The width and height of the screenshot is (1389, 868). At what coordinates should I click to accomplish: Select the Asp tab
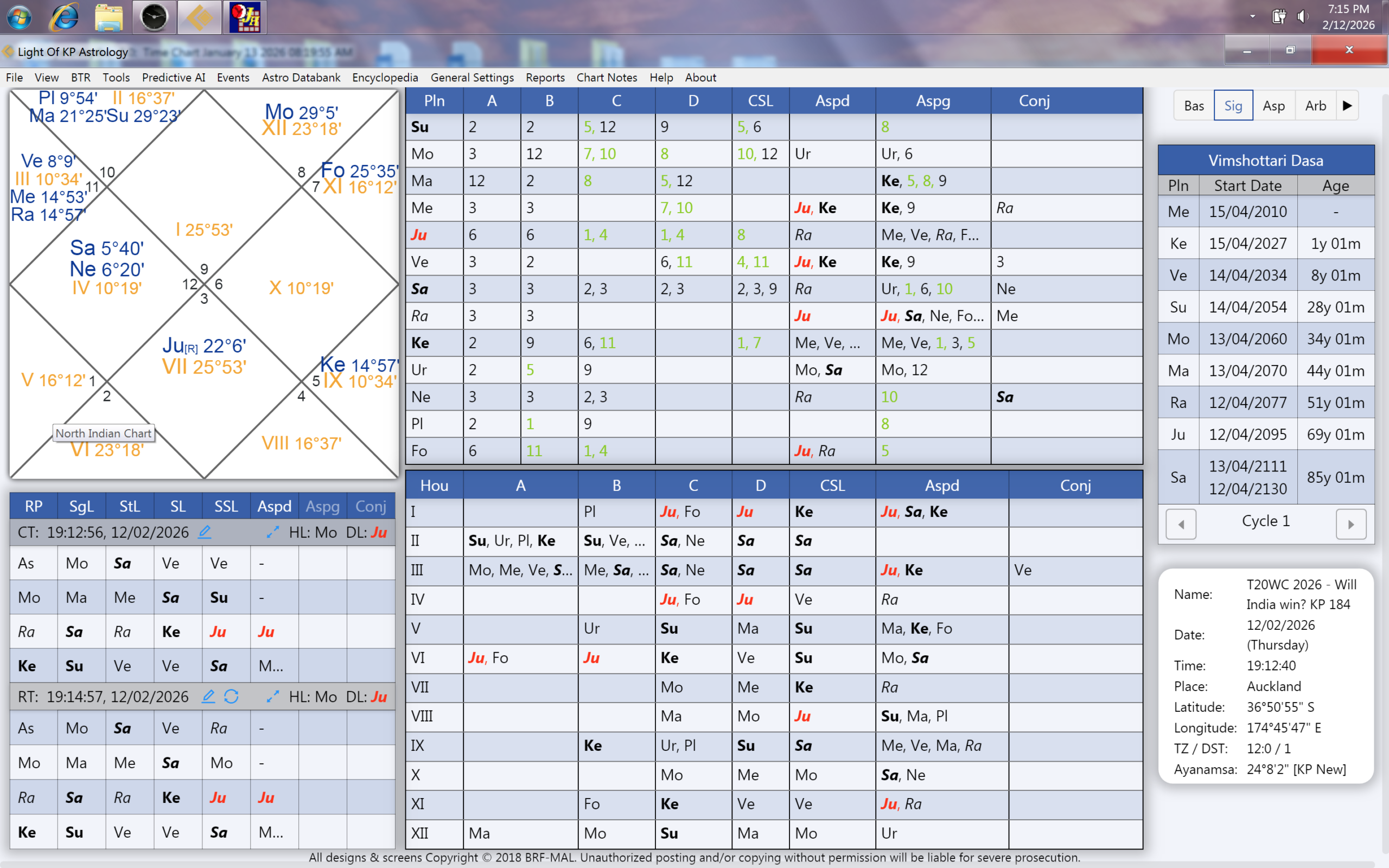point(1273,106)
